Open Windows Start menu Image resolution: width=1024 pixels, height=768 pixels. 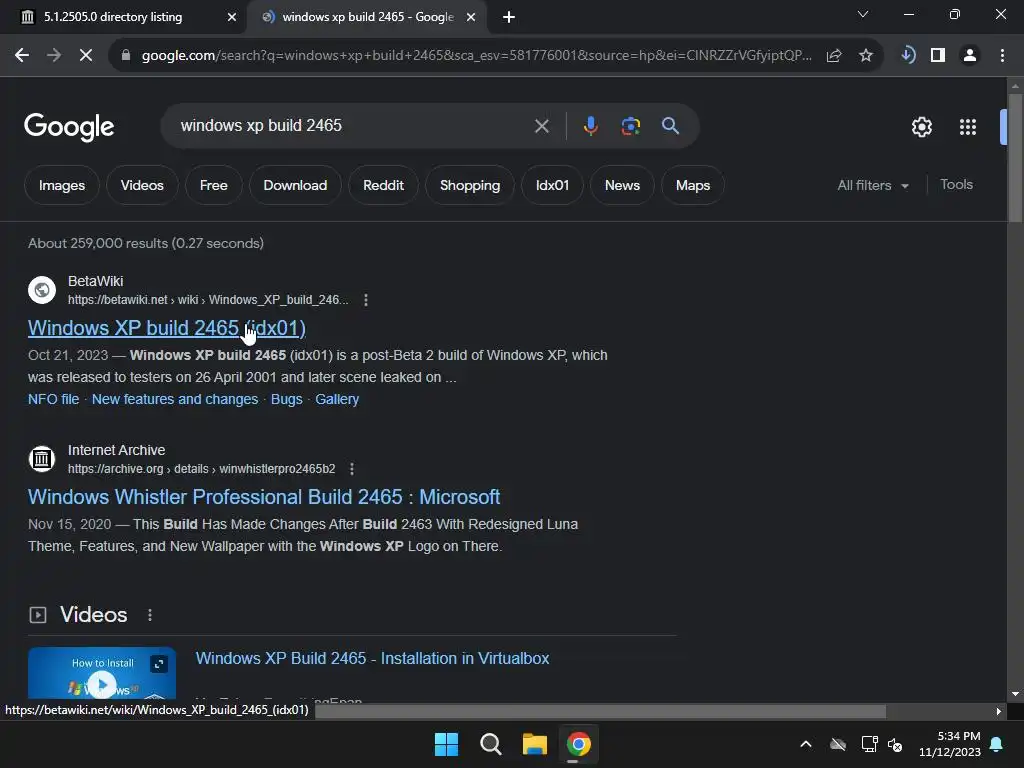point(447,744)
